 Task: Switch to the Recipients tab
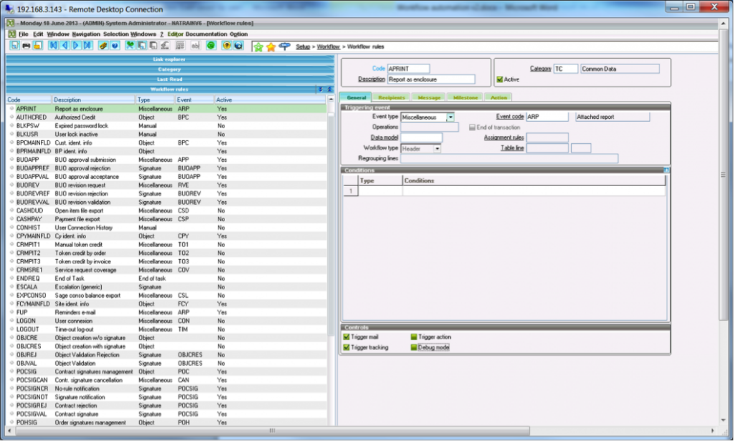click(391, 97)
